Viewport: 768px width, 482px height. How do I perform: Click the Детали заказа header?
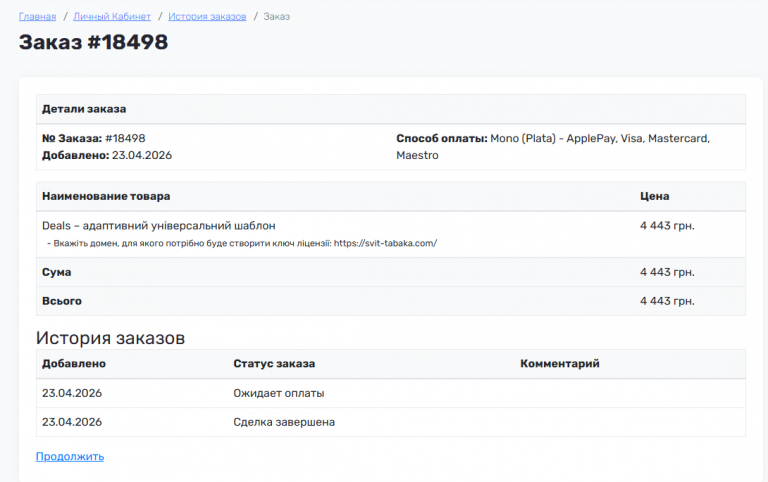click(x=84, y=109)
